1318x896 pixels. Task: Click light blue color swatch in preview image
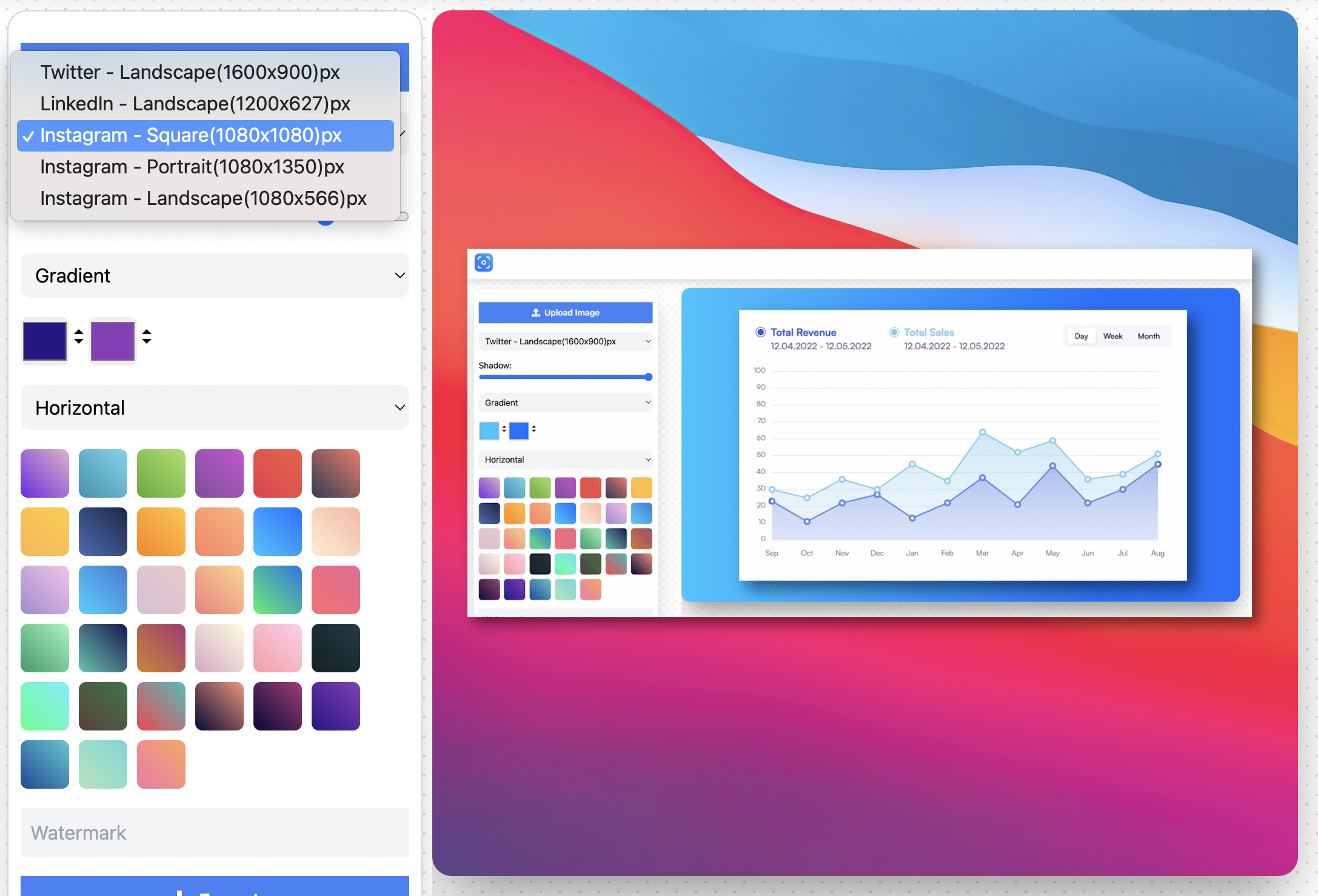click(x=489, y=430)
